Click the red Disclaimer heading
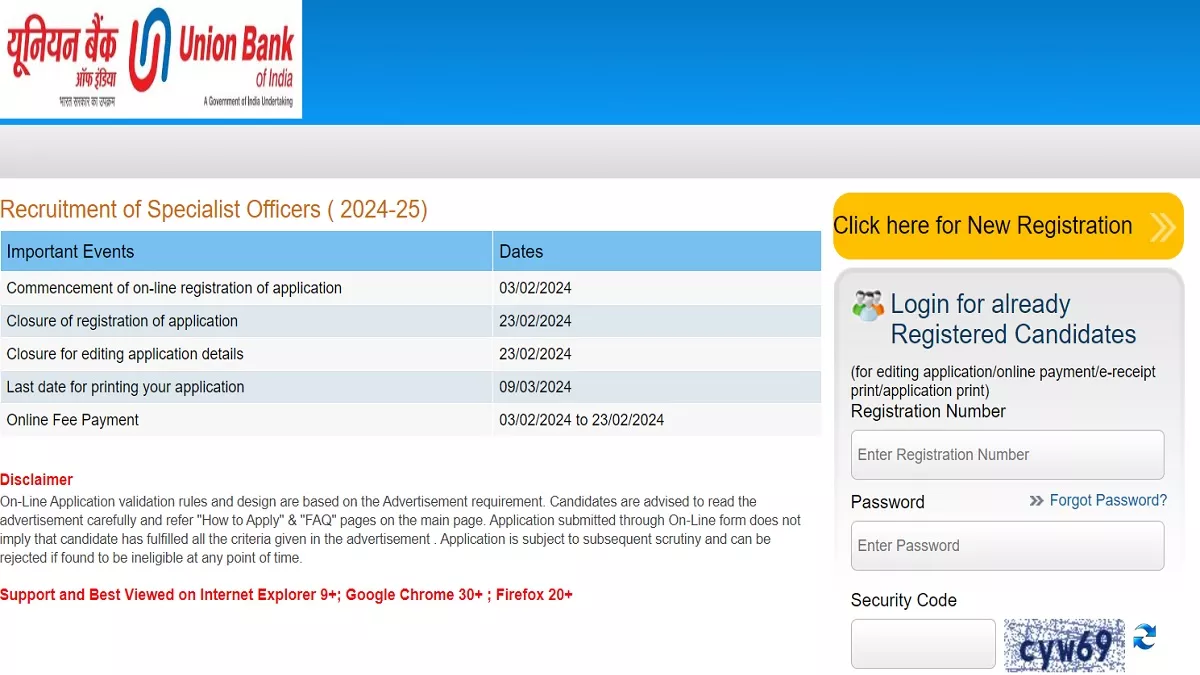 pyautogui.click(x=37, y=480)
